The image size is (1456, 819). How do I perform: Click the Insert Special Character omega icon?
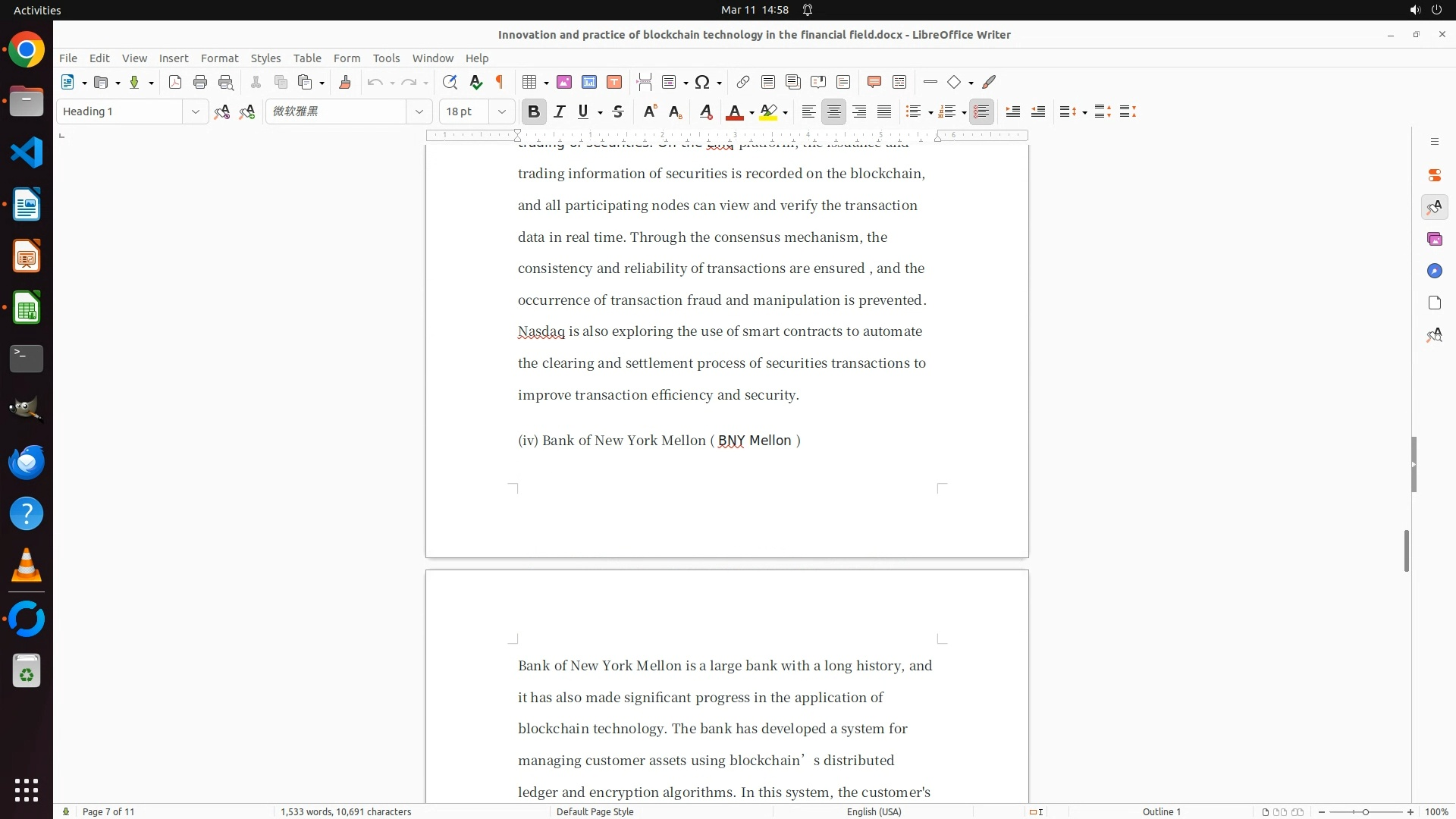[x=702, y=82]
